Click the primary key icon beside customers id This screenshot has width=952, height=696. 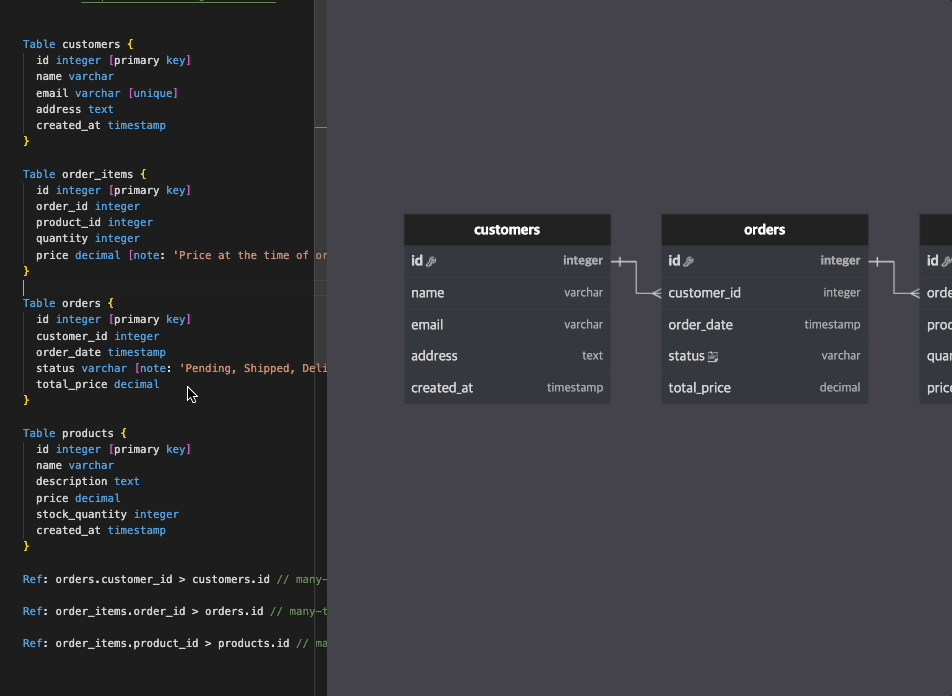click(x=430, y=260)
